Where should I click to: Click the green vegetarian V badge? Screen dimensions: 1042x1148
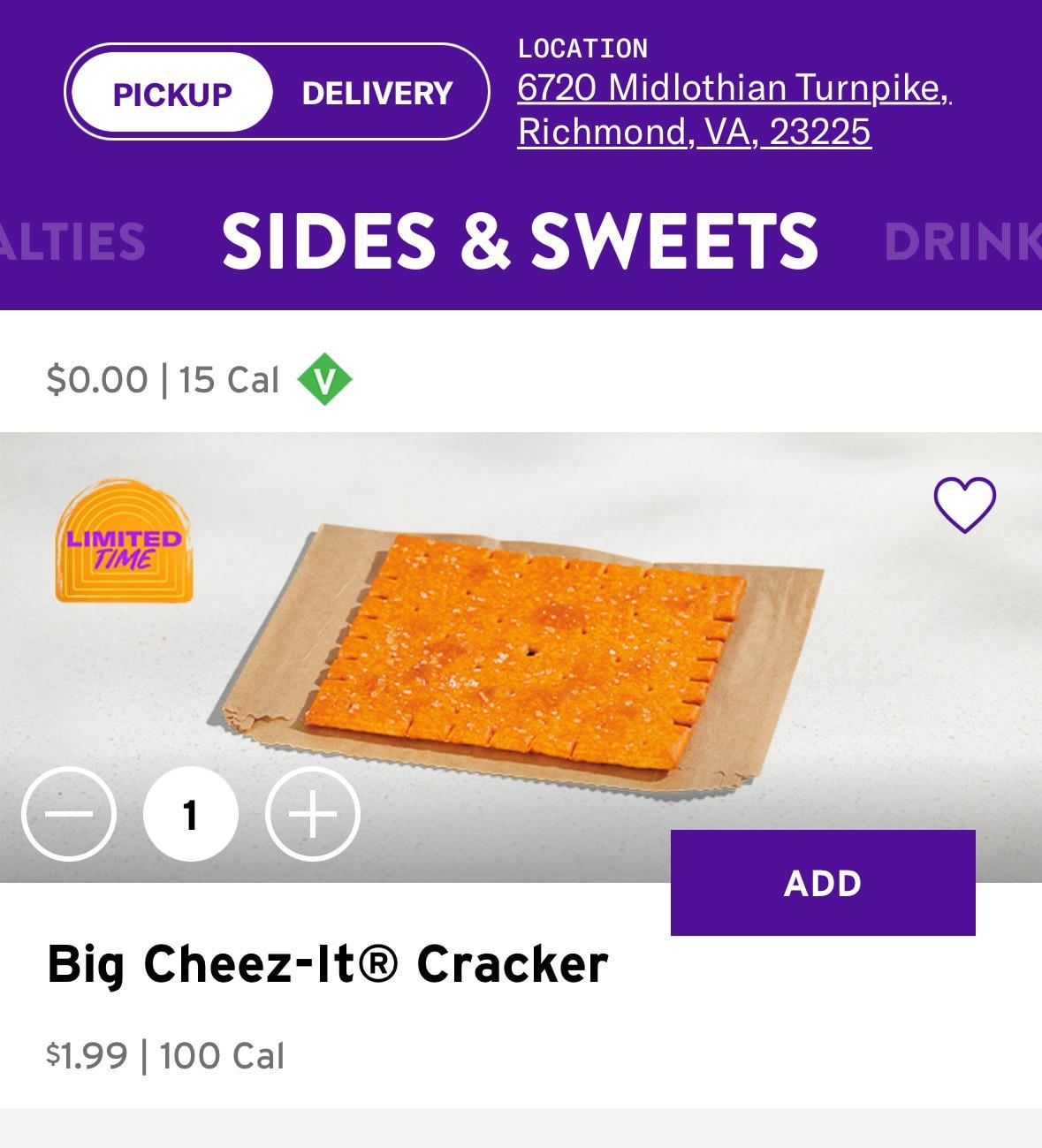(324, 380)
